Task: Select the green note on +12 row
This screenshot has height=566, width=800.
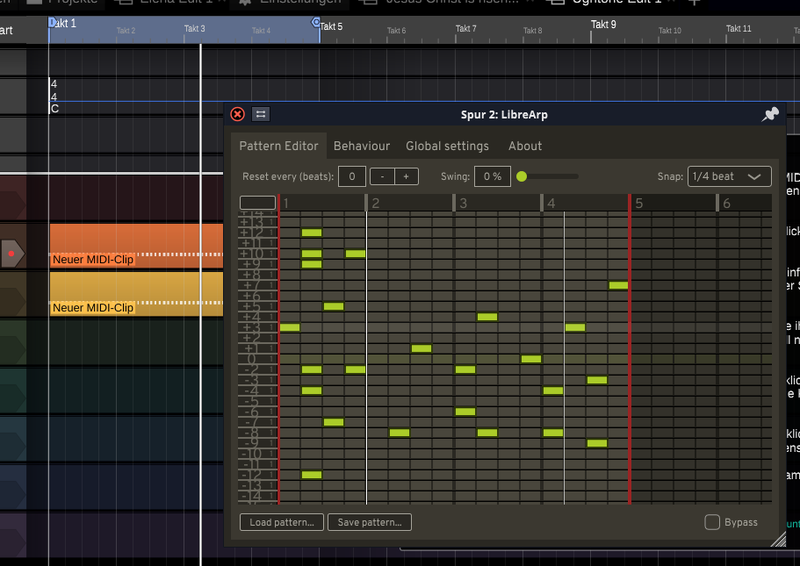Action: pyautogui.click(x=312, y=233)
